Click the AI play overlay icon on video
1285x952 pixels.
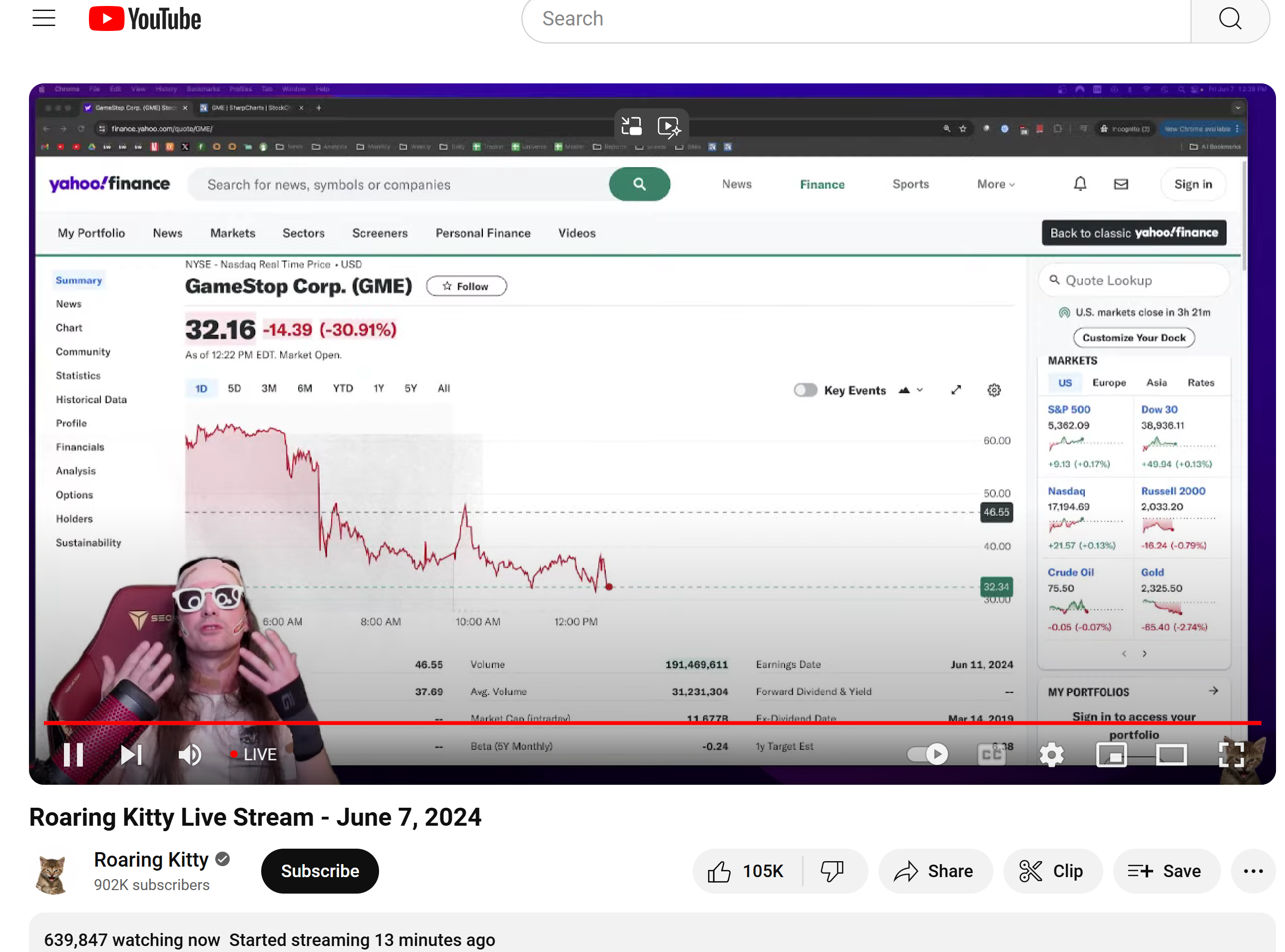pos(669,126)
